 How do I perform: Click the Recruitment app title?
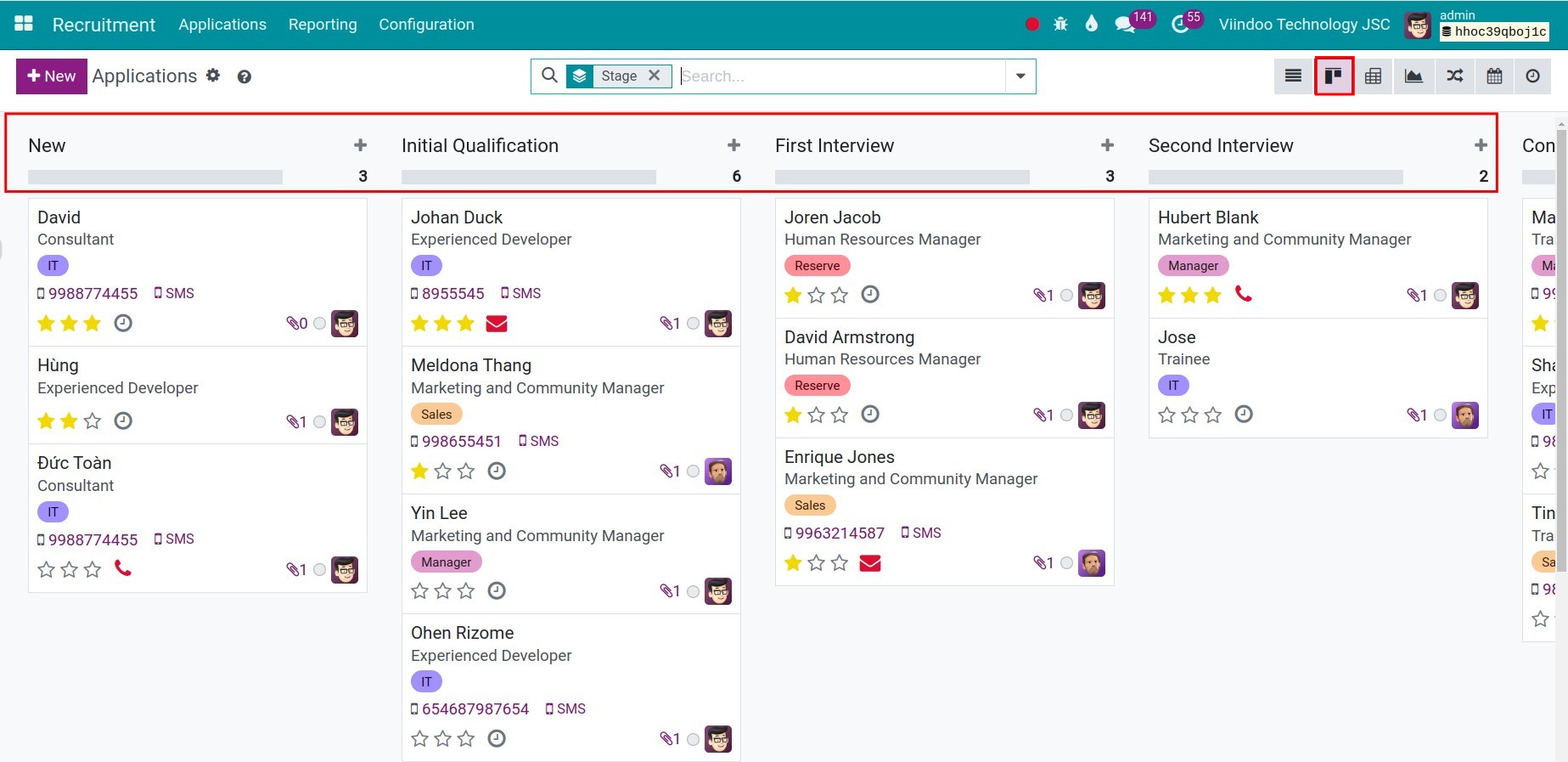click(x=104, y=25)
